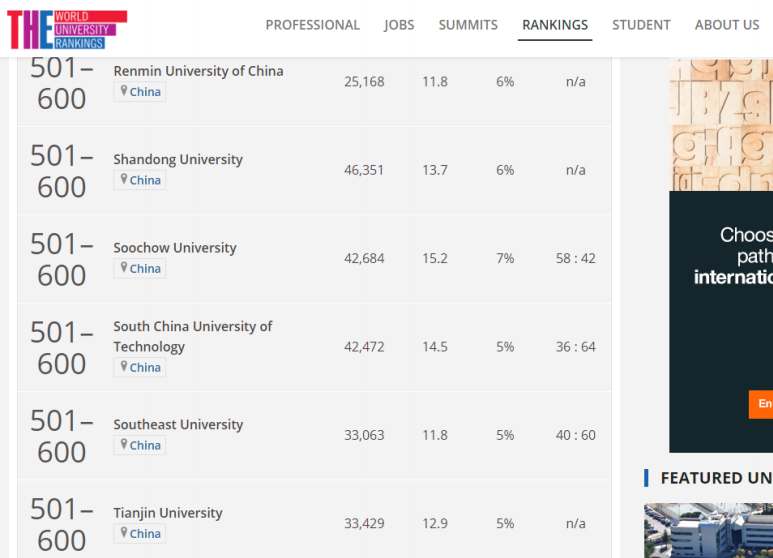
Task: Open Tianjin University link
Action: pyautogui.click(x=168, y=513)
